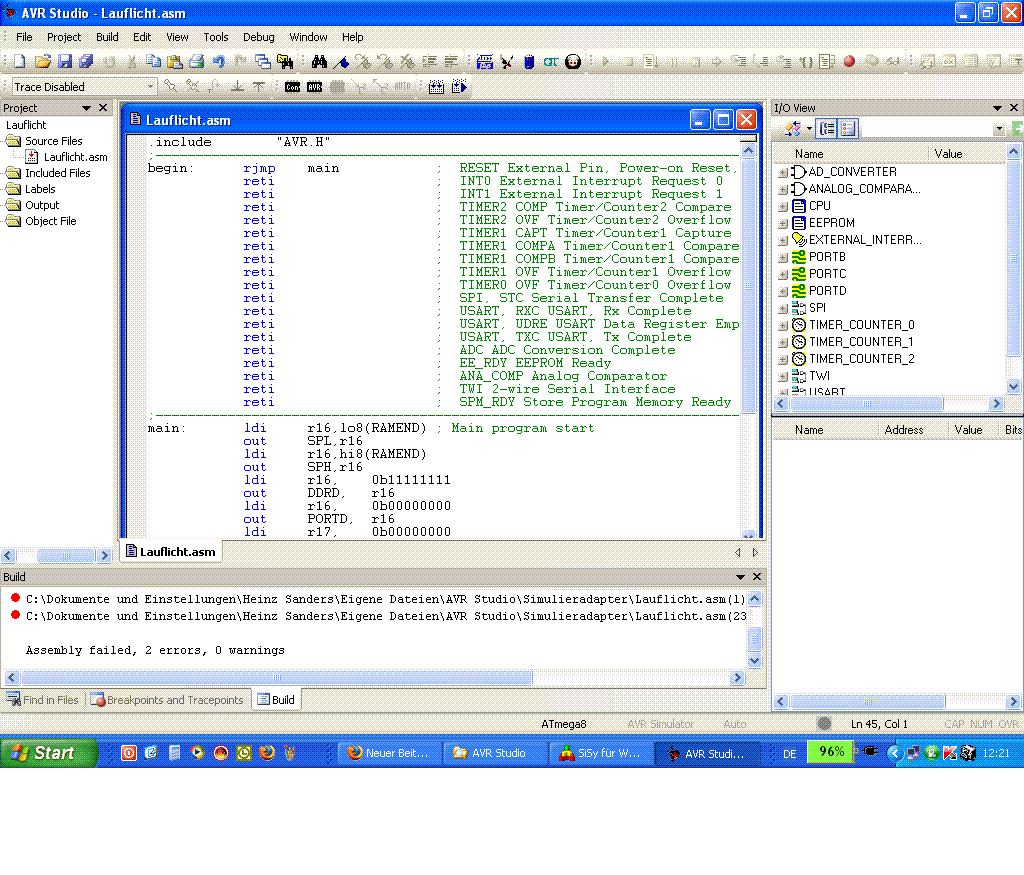The image size is (1024, 875).
Task: Click the Open file folder icon
Action: [42, 61]
